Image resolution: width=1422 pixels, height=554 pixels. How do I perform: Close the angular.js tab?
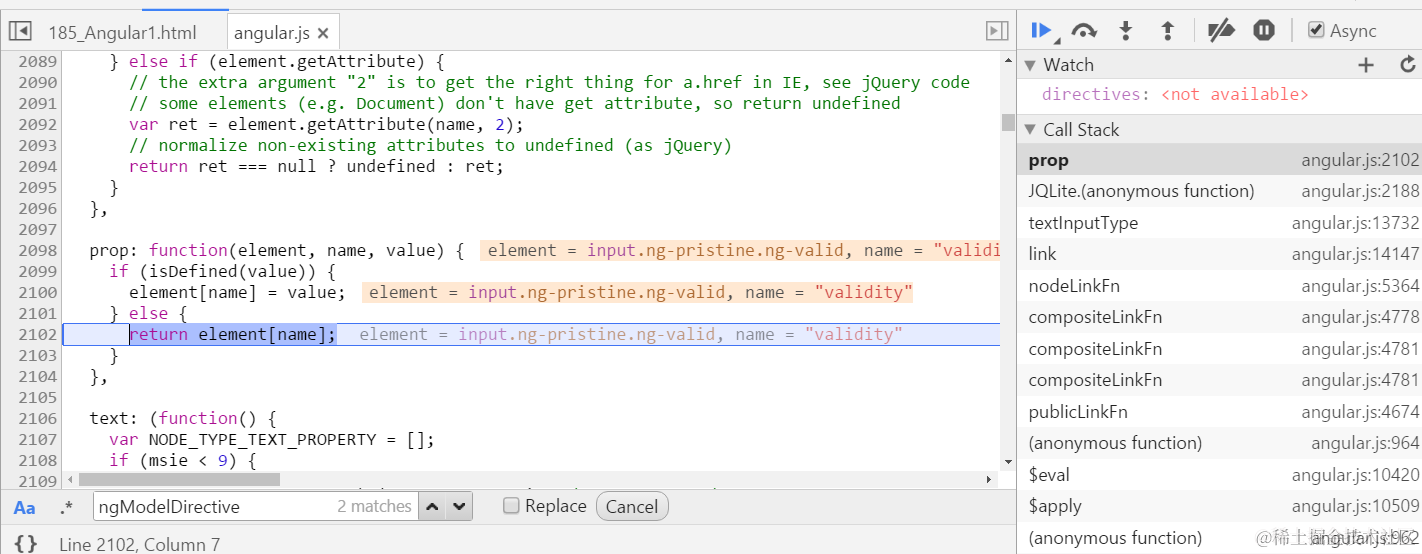(x=323, y=33)
